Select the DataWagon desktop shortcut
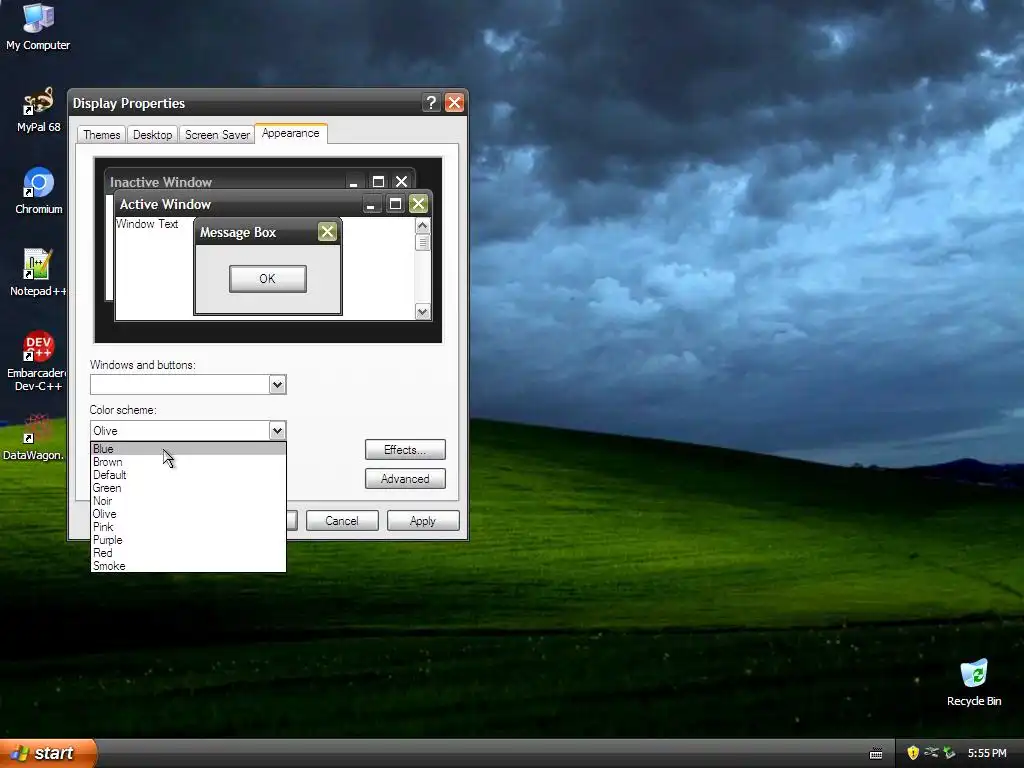The width and height of the screenshot is (1024, 768). [x=34, y=437]
